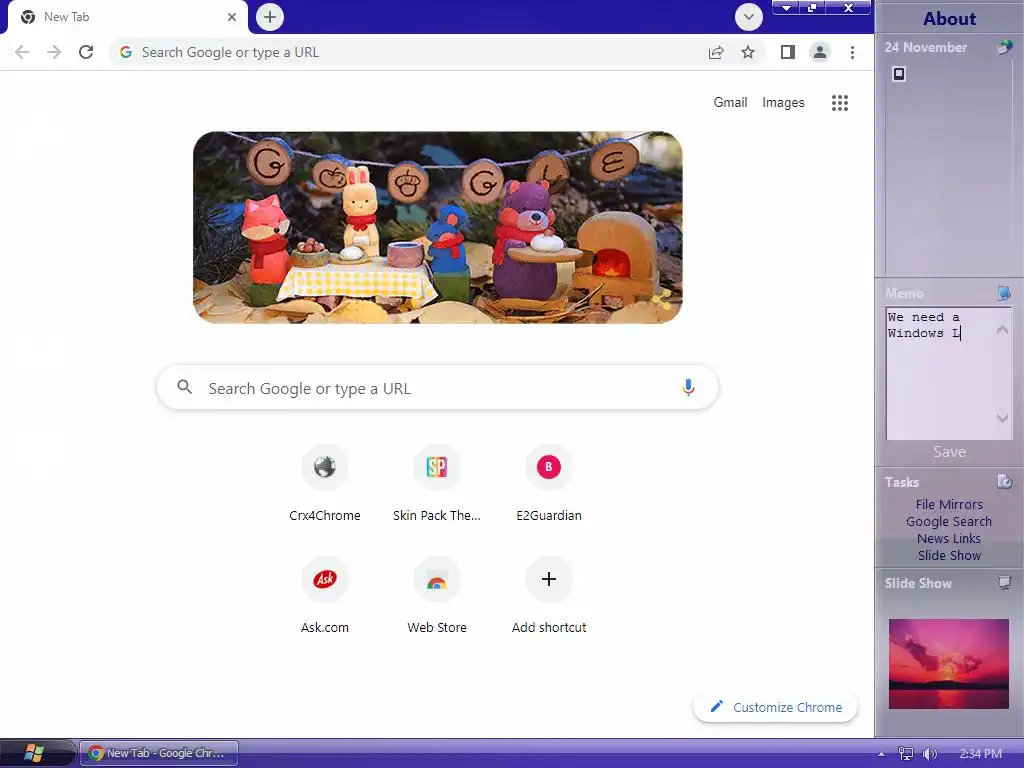Open the Web Store shortcut
Screen dimensions: 1024x768
(x=437, y=594)
